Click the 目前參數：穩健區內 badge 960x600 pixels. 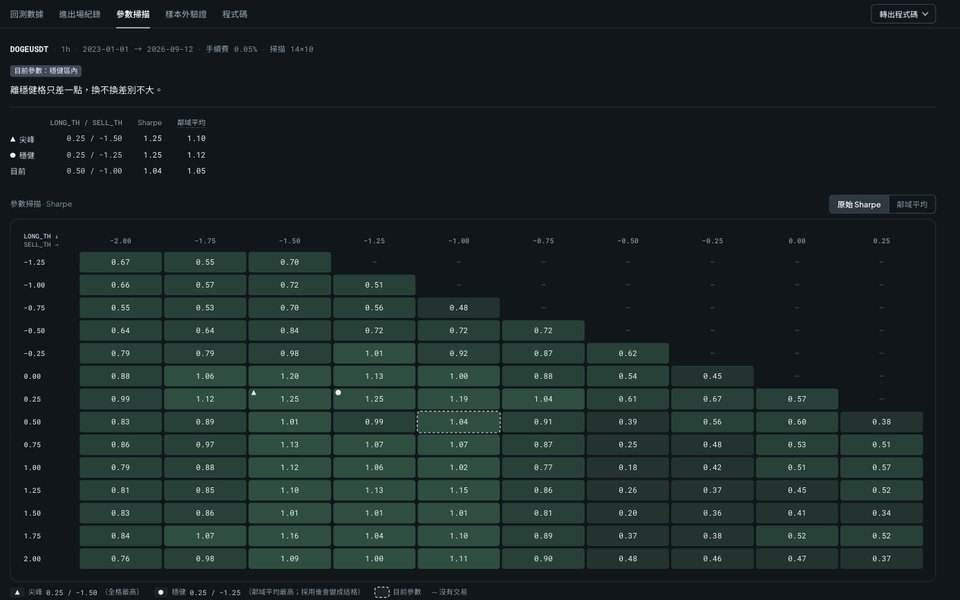46,71
